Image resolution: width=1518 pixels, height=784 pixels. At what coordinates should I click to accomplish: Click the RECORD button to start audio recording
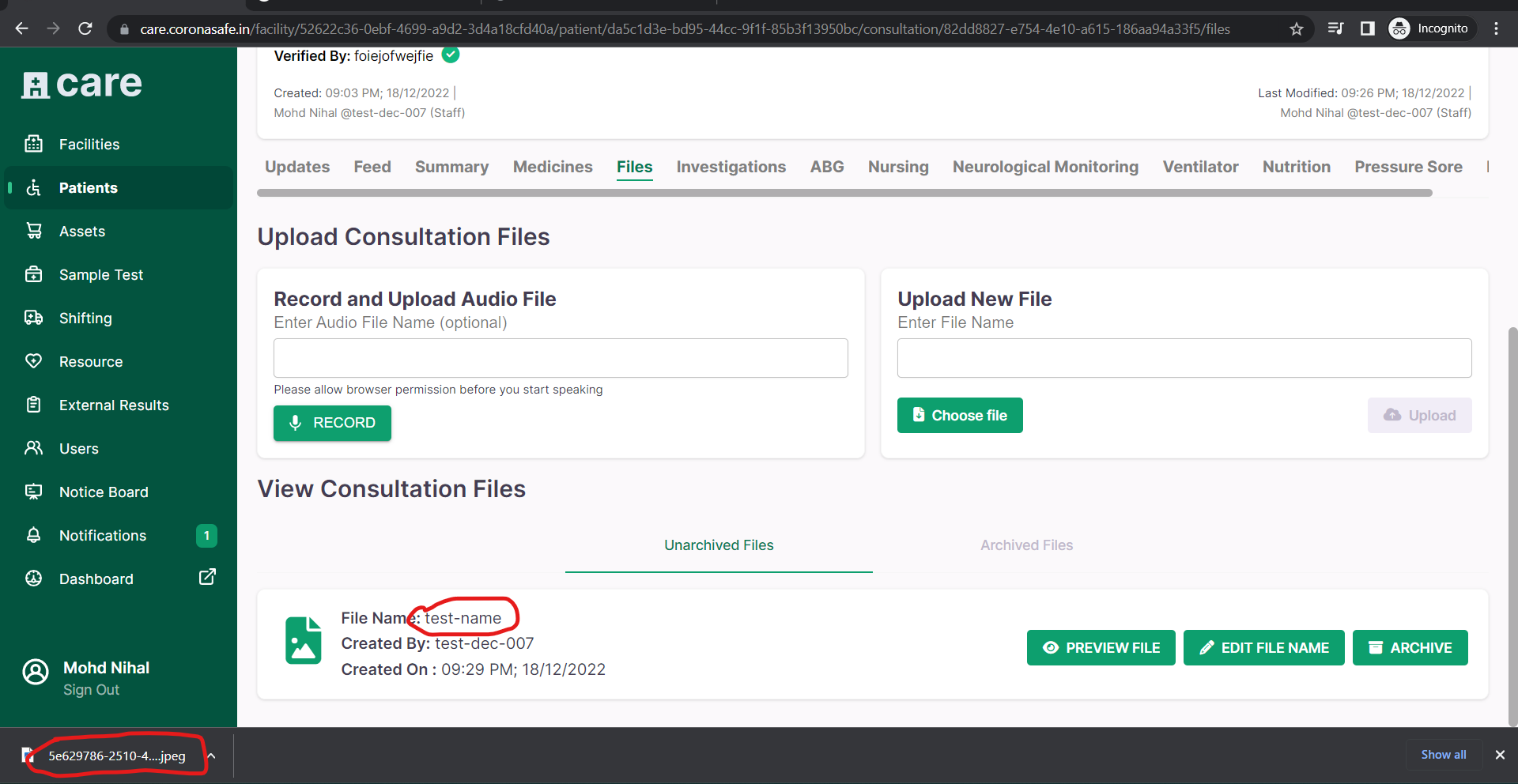(x=332, y=423)
